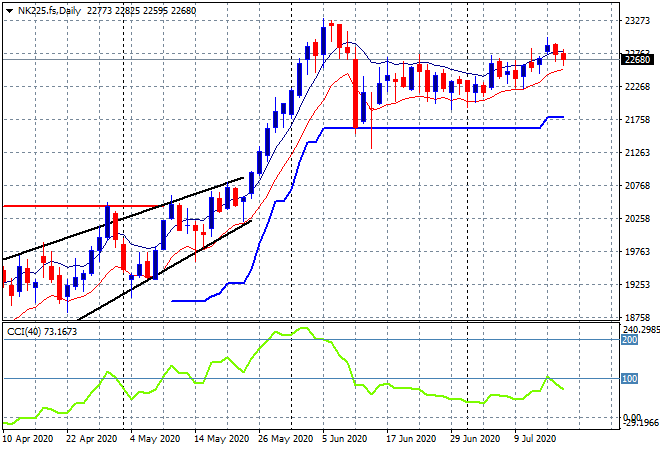Select price axis value 22268
The image size is (660, 450).
637,87
